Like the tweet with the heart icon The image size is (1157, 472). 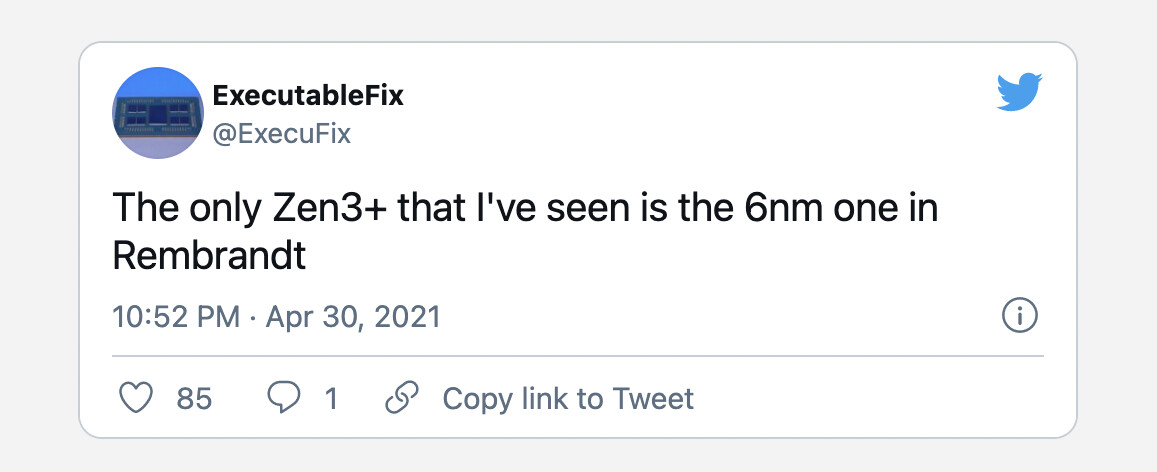tap(136, 398)
